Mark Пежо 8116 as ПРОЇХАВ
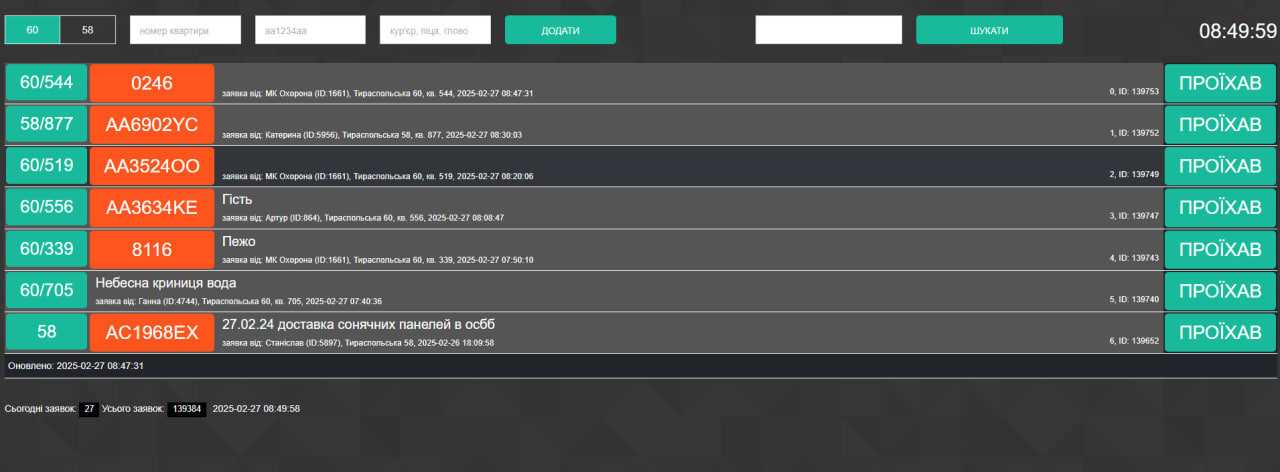 click(x=1220, y=249)
